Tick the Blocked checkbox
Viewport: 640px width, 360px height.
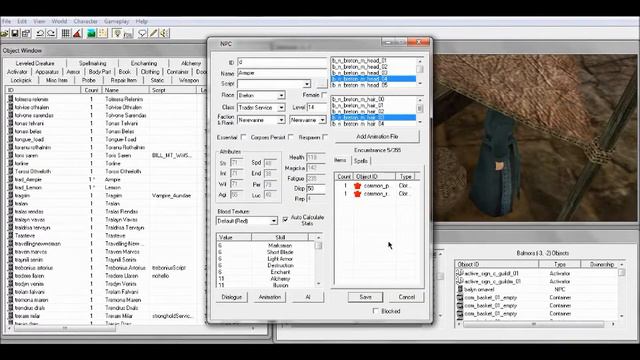point(376,311)
